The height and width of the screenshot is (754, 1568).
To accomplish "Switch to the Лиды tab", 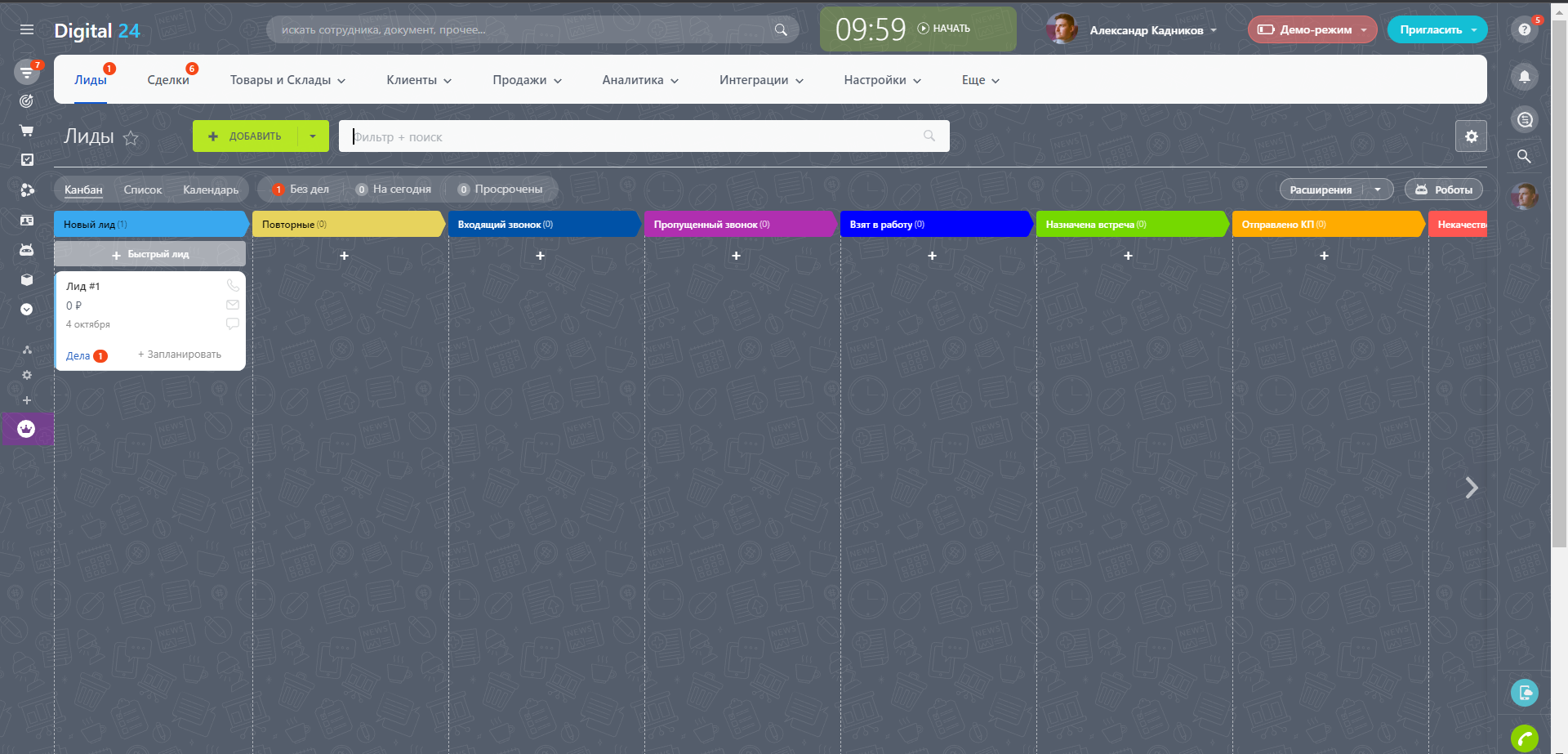I will 91,80.
